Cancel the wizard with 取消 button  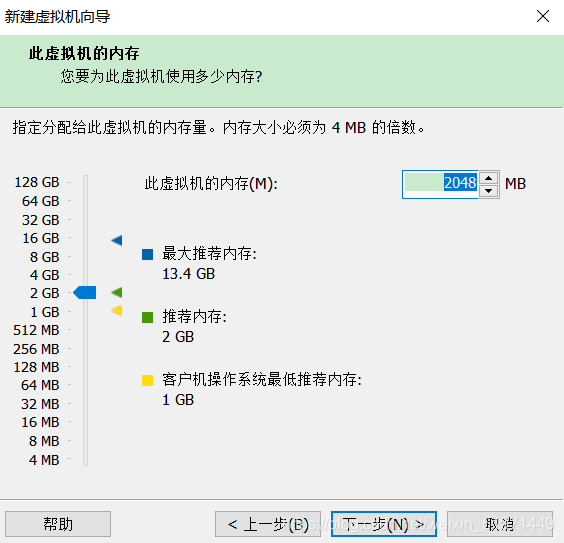tap(500, 524)
